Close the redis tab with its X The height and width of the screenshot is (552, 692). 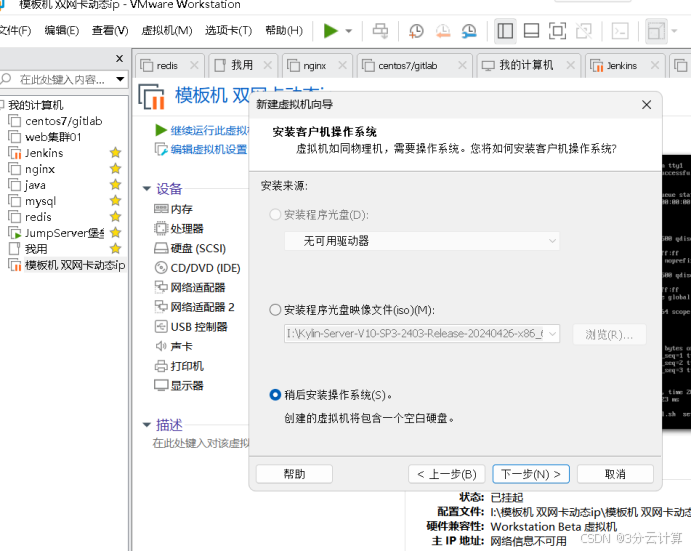pos(194,66)
